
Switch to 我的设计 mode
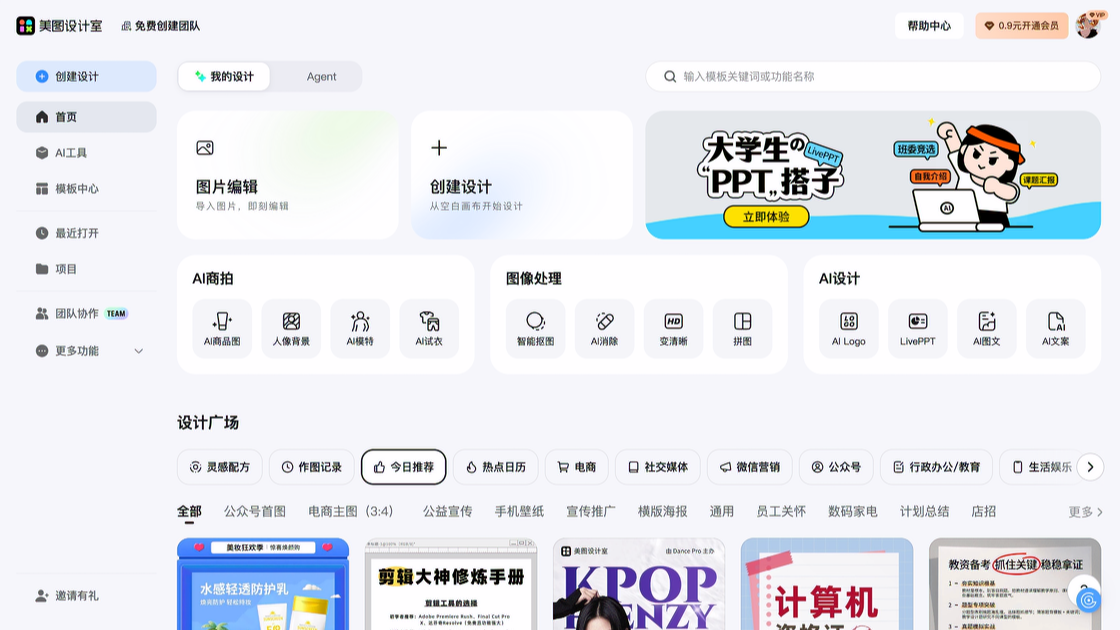(224, 77)
